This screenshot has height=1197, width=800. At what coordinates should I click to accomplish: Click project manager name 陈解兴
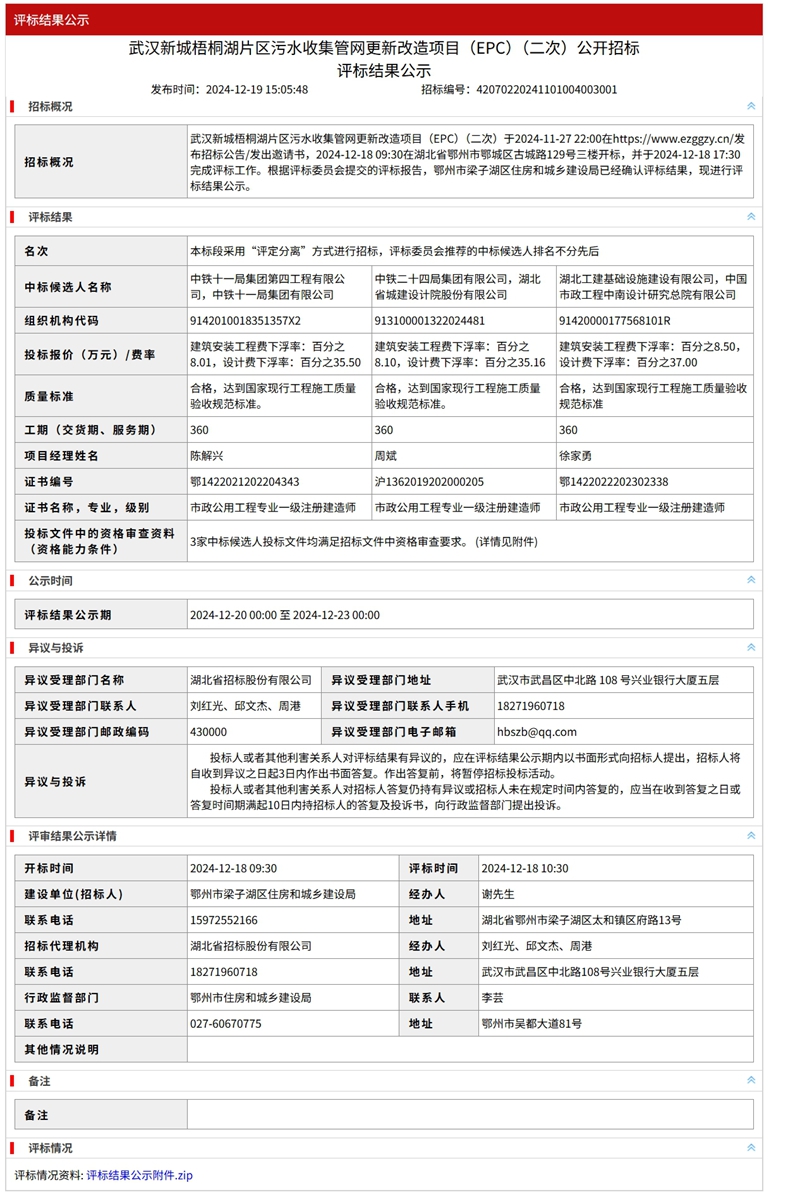(x=207, y=456)
